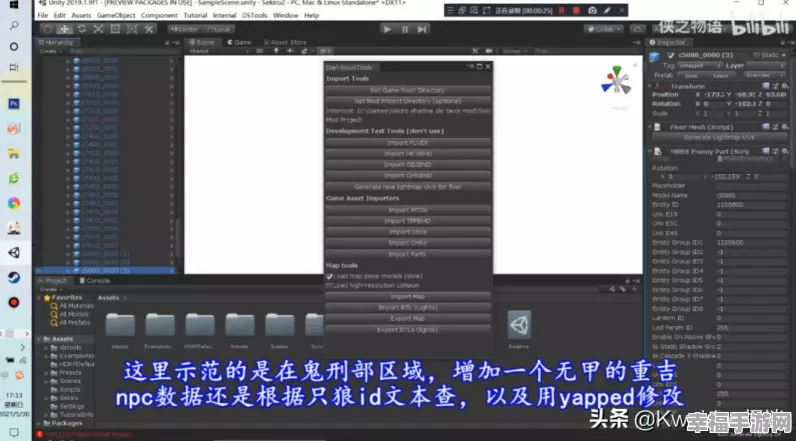Open the Tag dropdown in Inspector
Viewport: 796px width, 441px height.
click(700, 65)
